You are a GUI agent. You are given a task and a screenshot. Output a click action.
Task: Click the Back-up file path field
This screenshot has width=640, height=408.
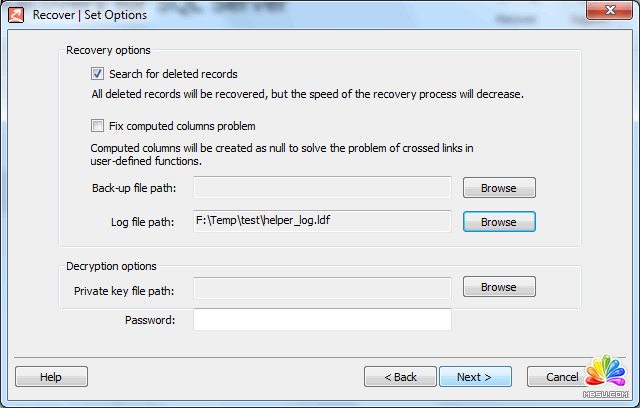[322, 188]
